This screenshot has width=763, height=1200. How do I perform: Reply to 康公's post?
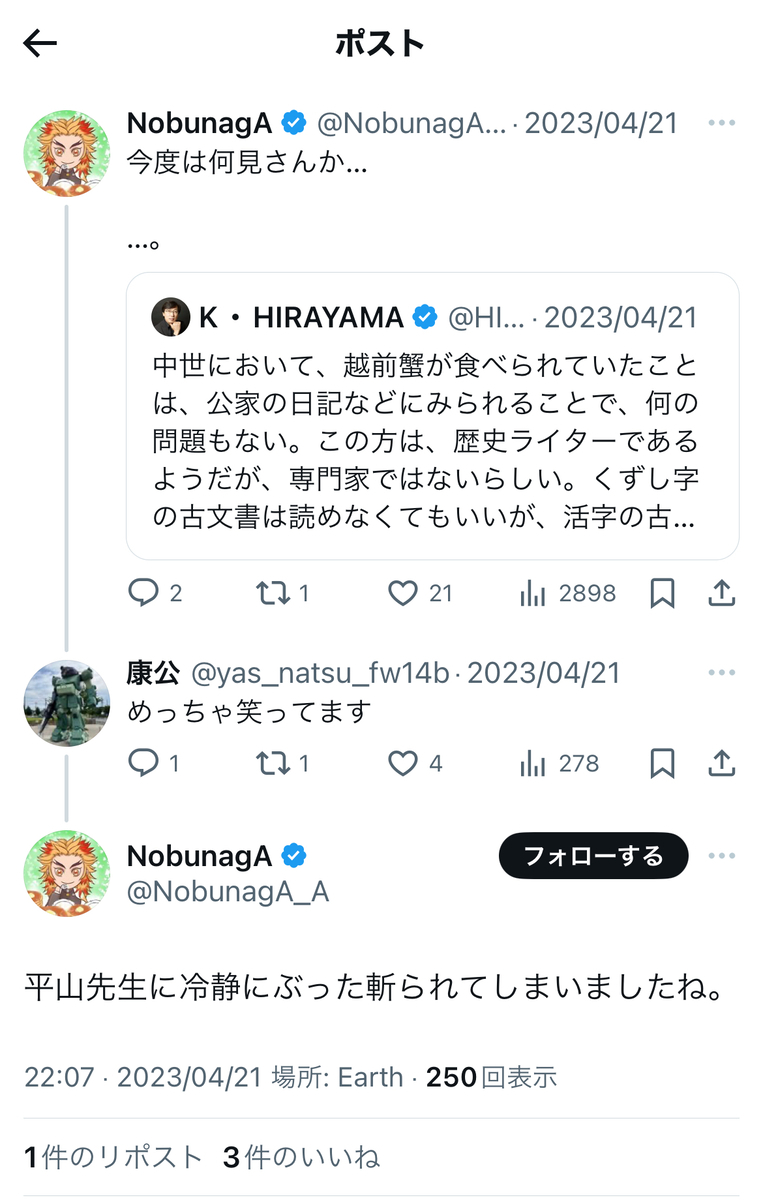point(144,764)
